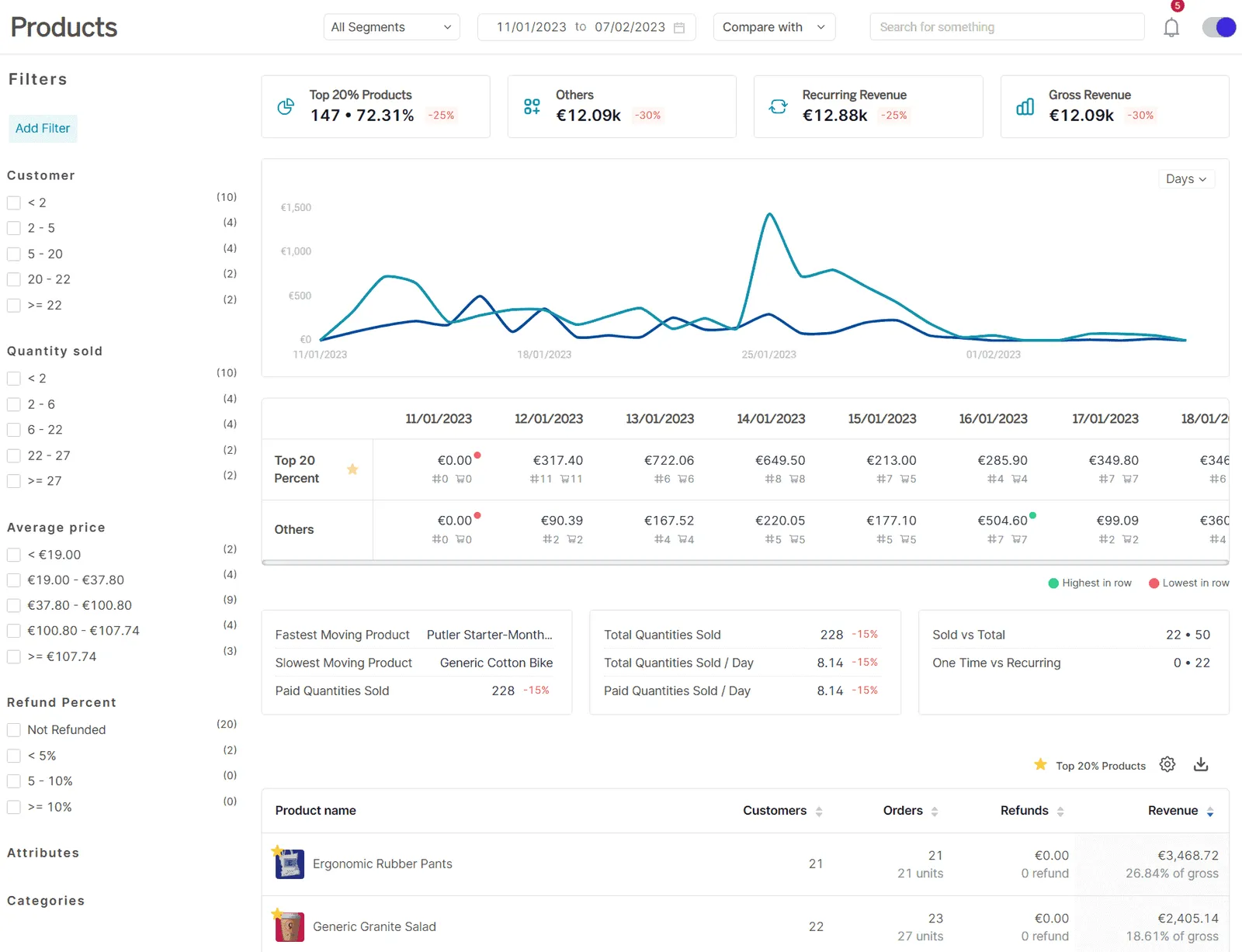Screen dimensions: 1242x952
Task: Click Generic Granite Salad product thumbnail
Action: (290, 926)
